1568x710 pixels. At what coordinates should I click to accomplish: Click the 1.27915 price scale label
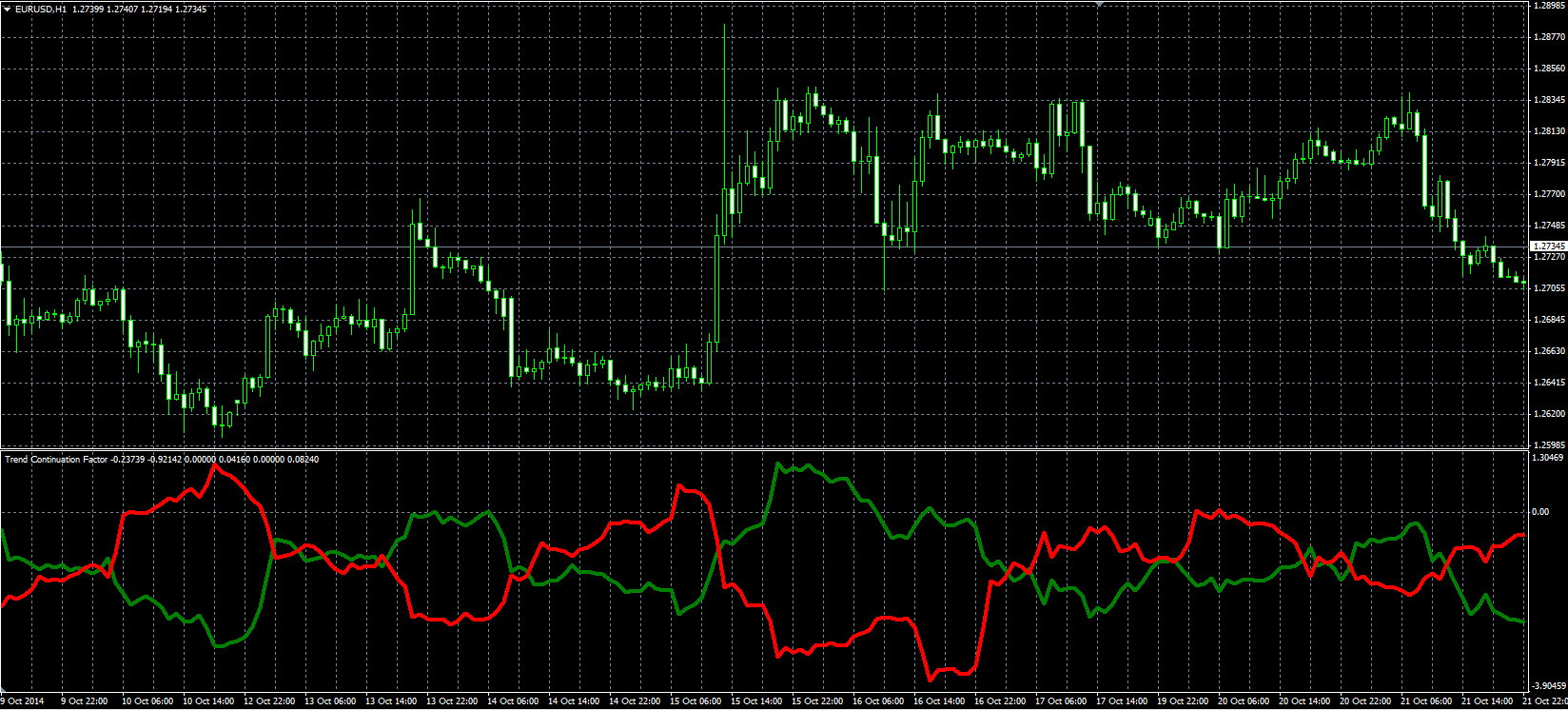pos(1549,163)
